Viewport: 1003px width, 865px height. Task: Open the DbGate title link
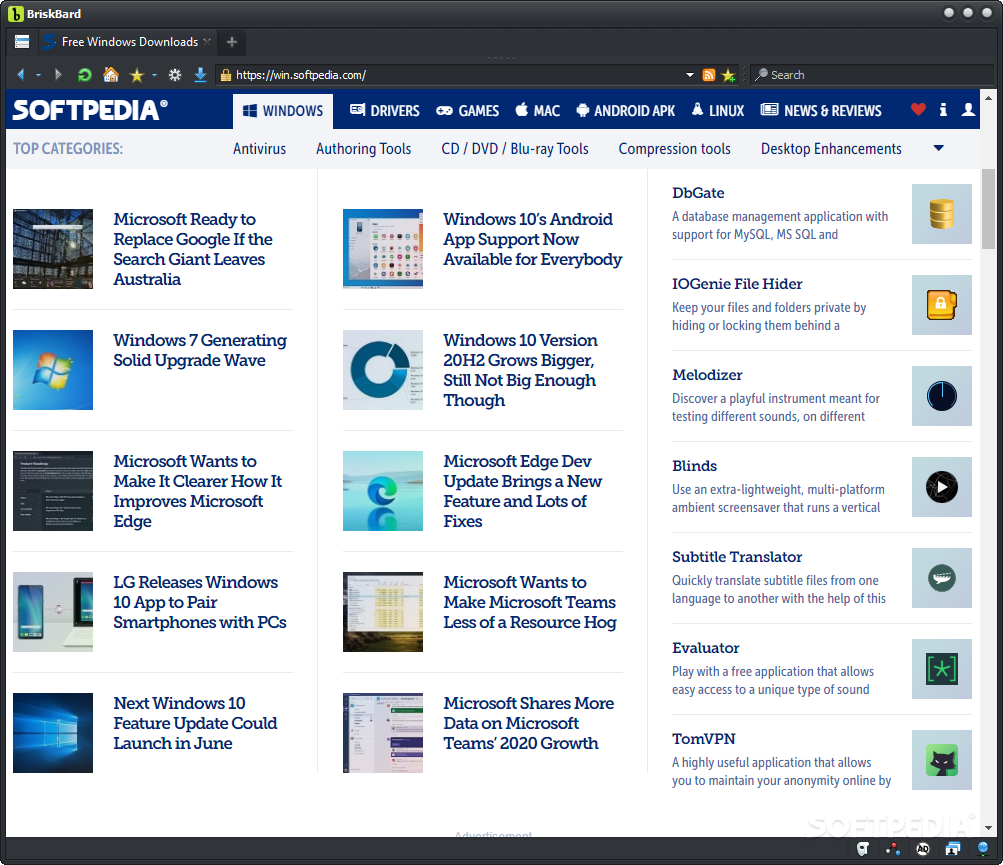point(698,193)
